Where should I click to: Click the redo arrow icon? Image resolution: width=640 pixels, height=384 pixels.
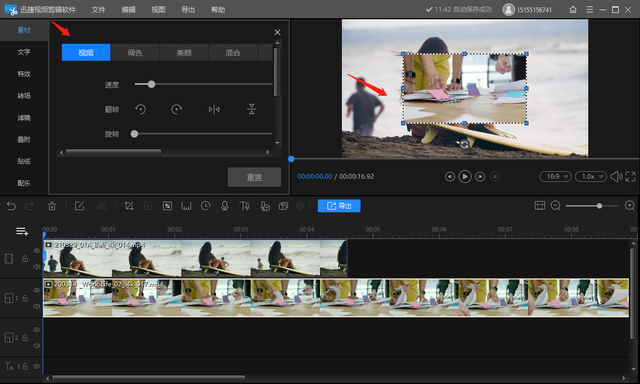29,206
